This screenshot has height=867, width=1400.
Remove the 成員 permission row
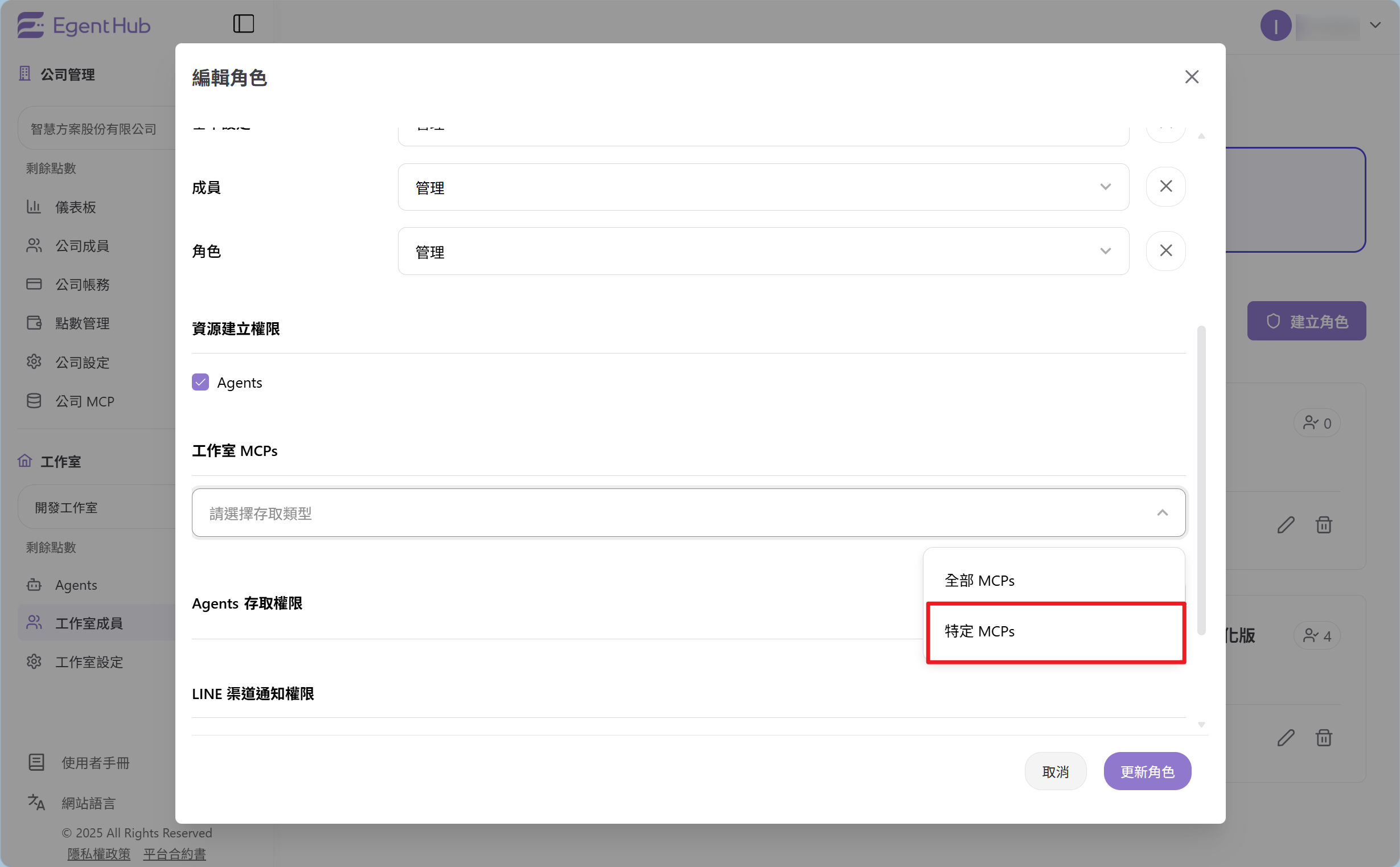(1165, 186)
